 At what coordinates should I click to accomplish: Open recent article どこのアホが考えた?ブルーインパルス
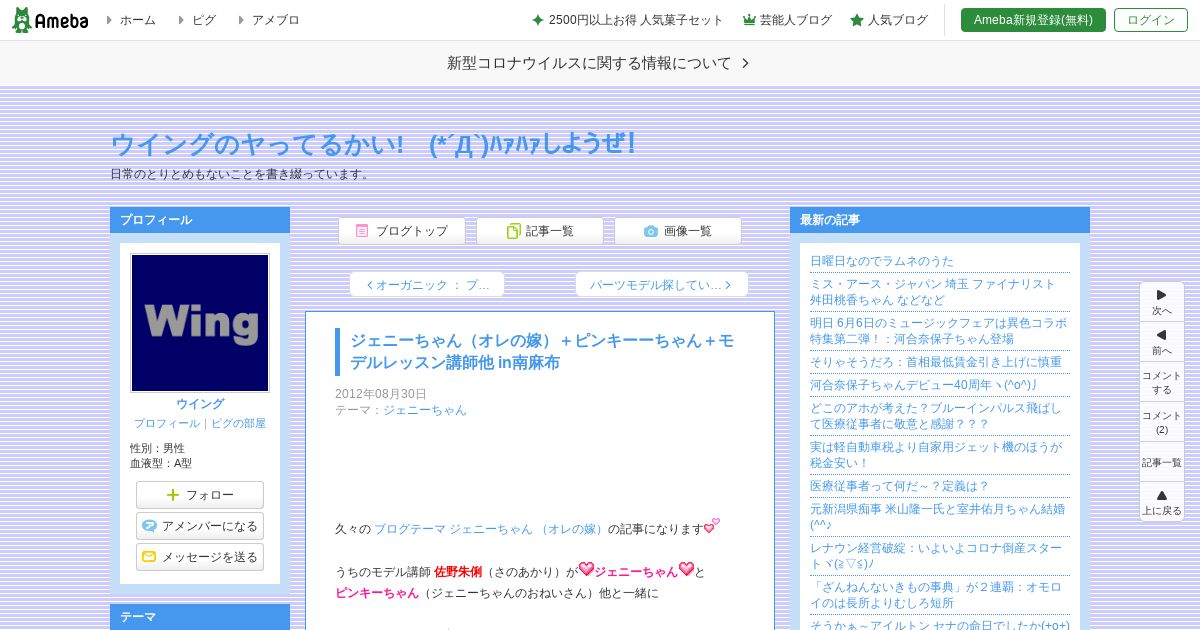tap(936, 416)
